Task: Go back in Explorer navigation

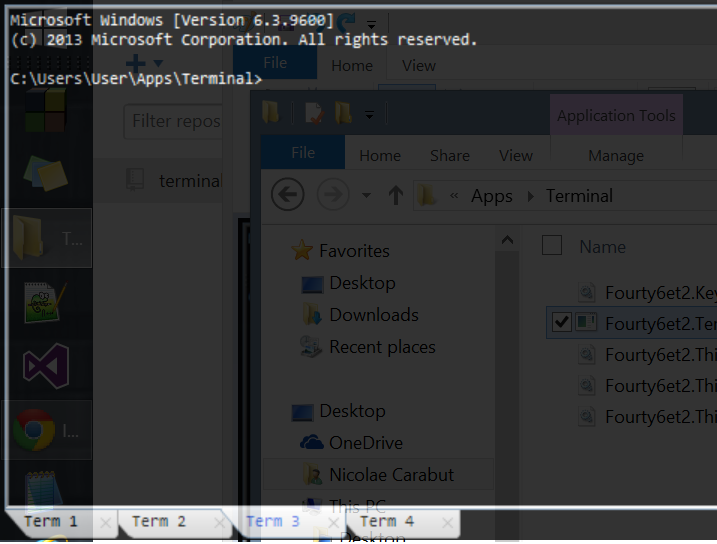Action: (288, 194)
